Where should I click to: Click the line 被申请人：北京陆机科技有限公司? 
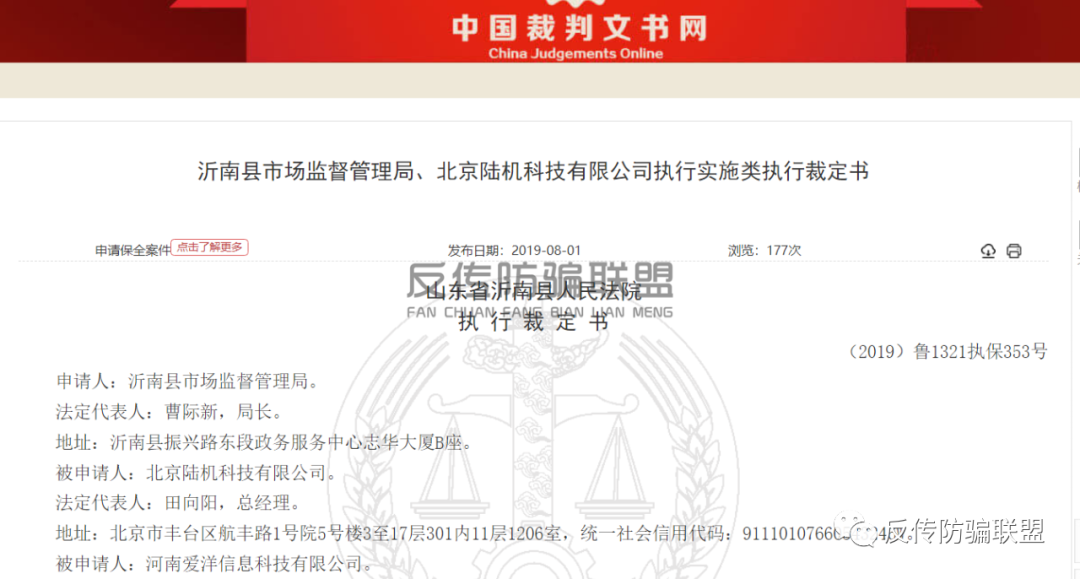197,472
